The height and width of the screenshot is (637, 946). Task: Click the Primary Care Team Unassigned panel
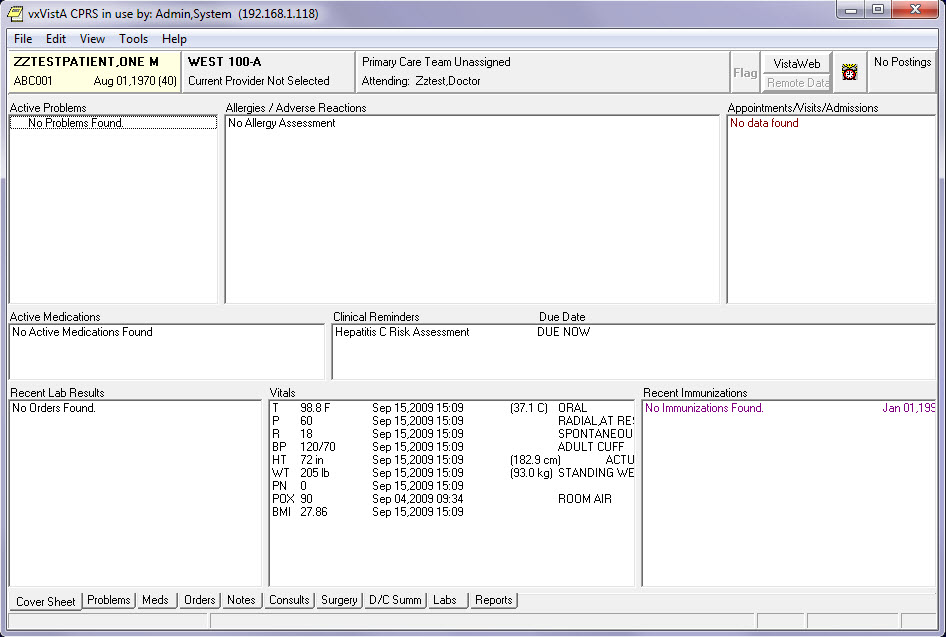pyautogui.click(x=542, y=71)
